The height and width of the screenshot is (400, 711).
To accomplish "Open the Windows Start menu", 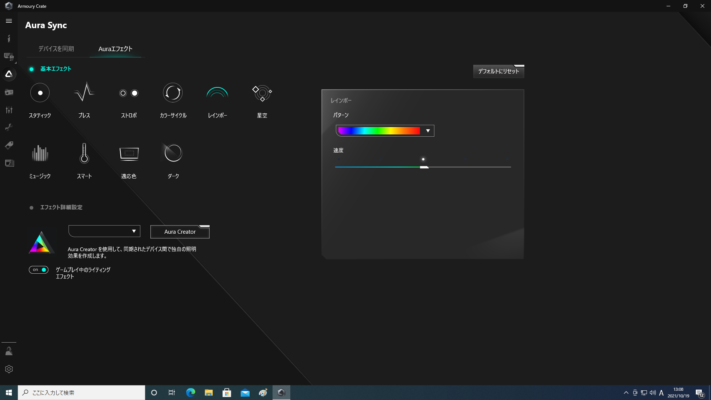I will tap(9, 392).
